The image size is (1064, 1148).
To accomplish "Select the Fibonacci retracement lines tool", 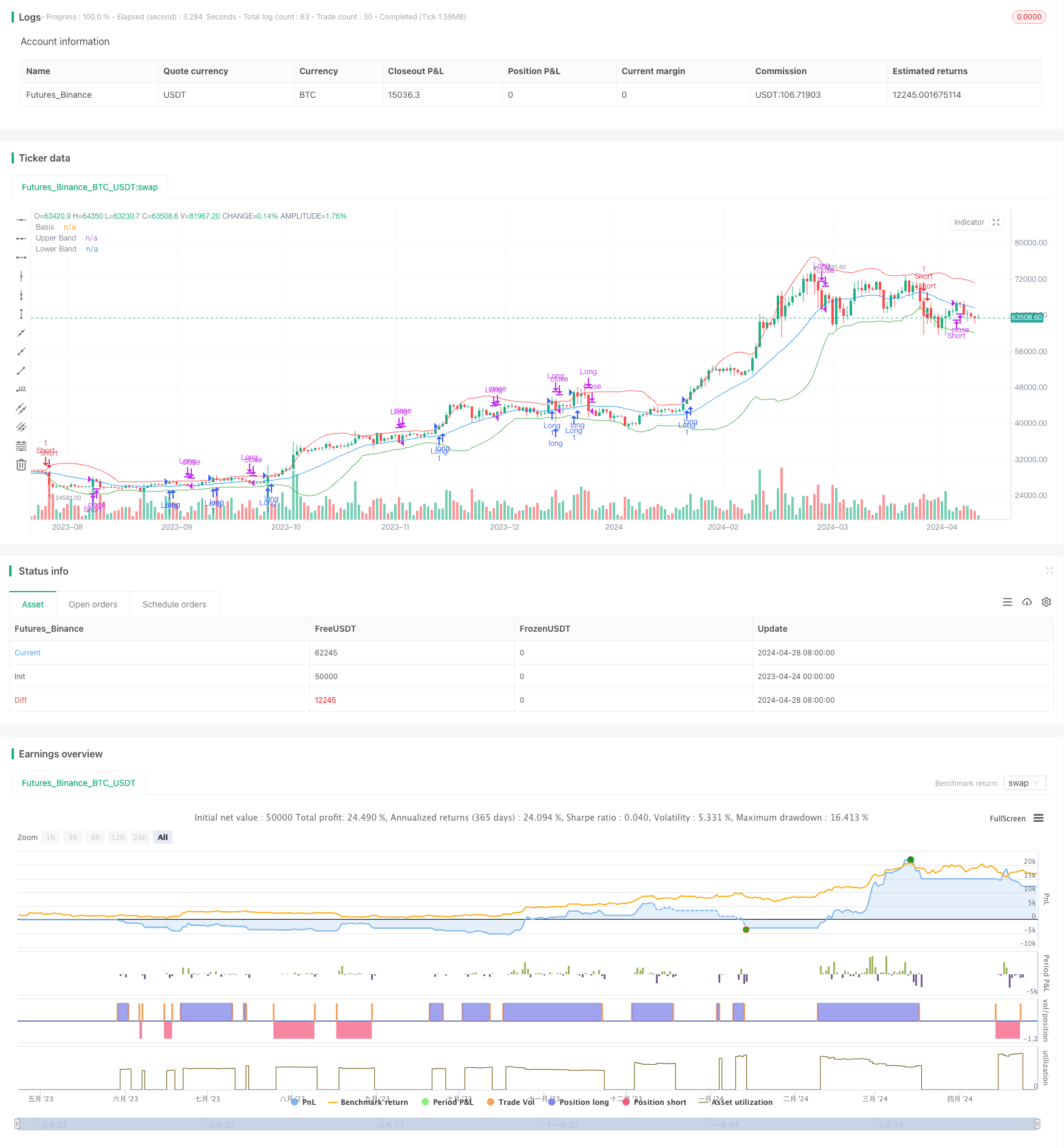I will click(x=21, y=446).
